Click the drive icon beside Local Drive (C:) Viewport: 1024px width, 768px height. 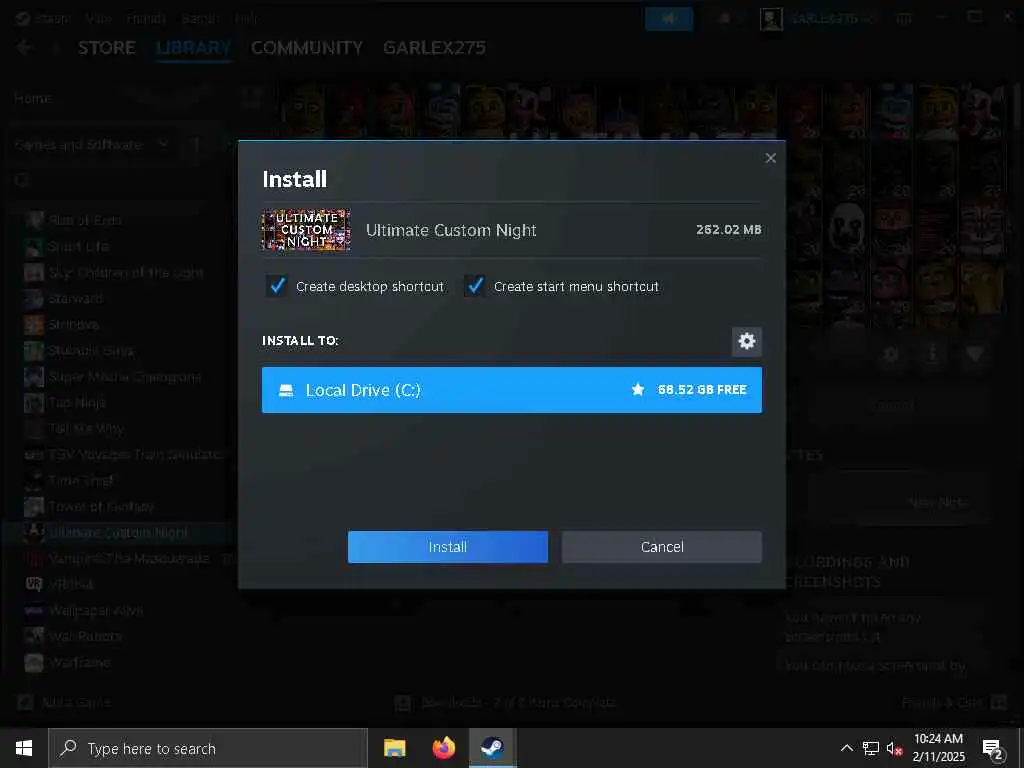tap(286, 391)
